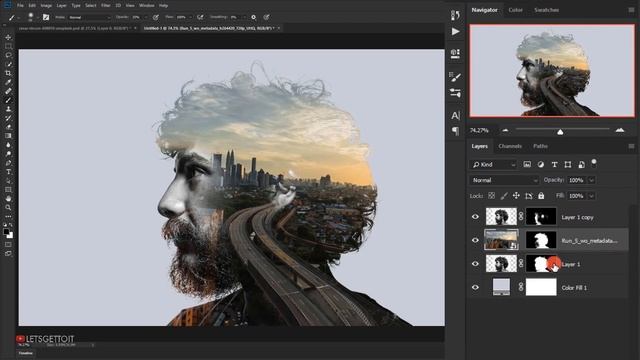Switch to the Swatches tab
This screenshot has height=360, width=640.
tap(547, 10)
